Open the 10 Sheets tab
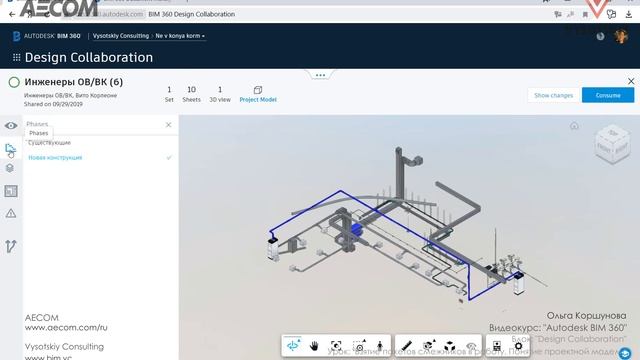This screenshot has height=360, width=640. (191, 94)
